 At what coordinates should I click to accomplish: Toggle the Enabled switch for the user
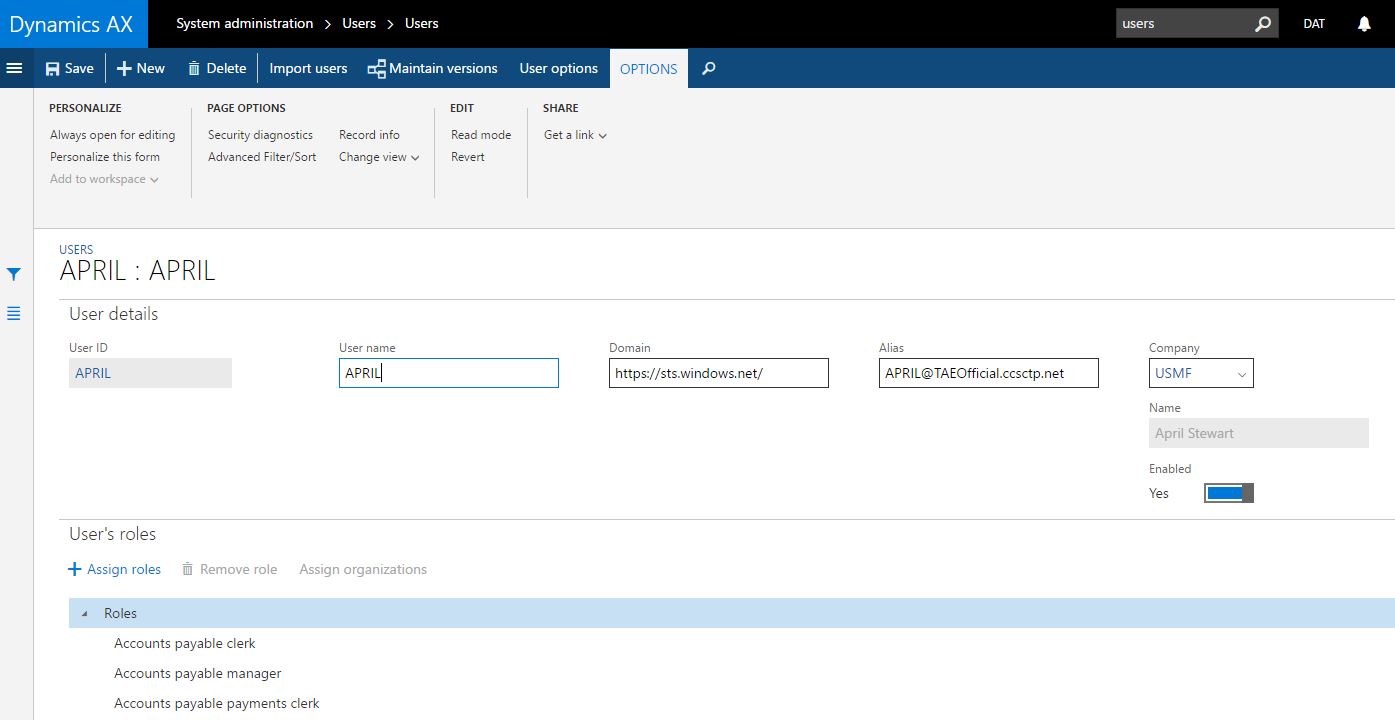pyautogui.click(x=1228, y=493)
